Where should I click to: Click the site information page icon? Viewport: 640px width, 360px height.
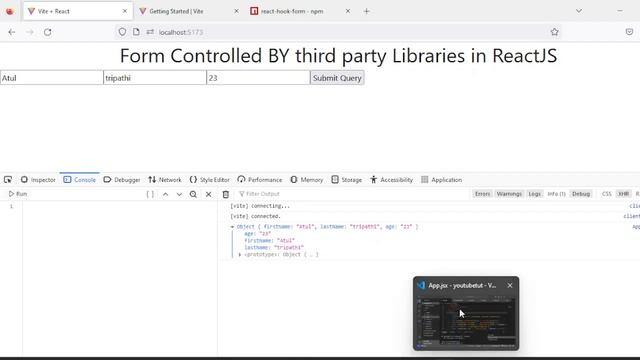pos(136,32)
